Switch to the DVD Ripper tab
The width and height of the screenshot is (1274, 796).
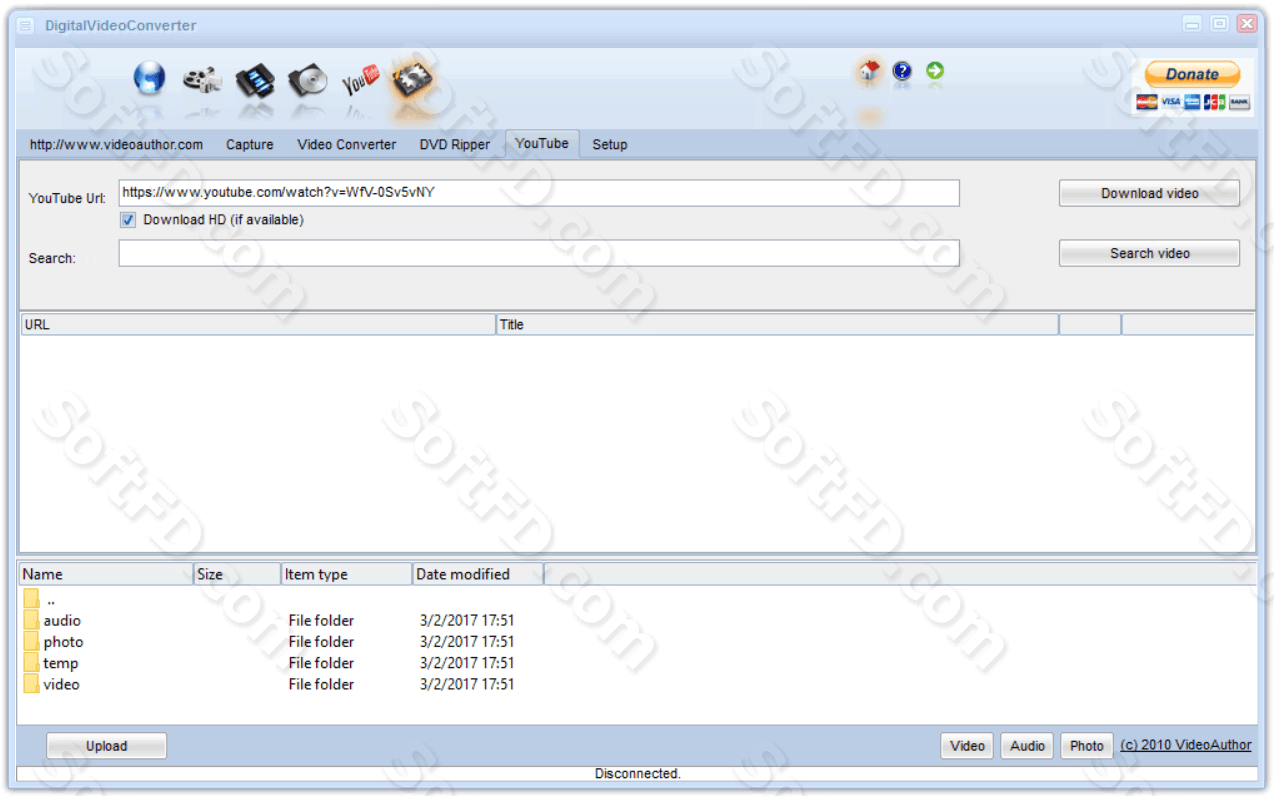pyautogui.click(x=455, y=144)
